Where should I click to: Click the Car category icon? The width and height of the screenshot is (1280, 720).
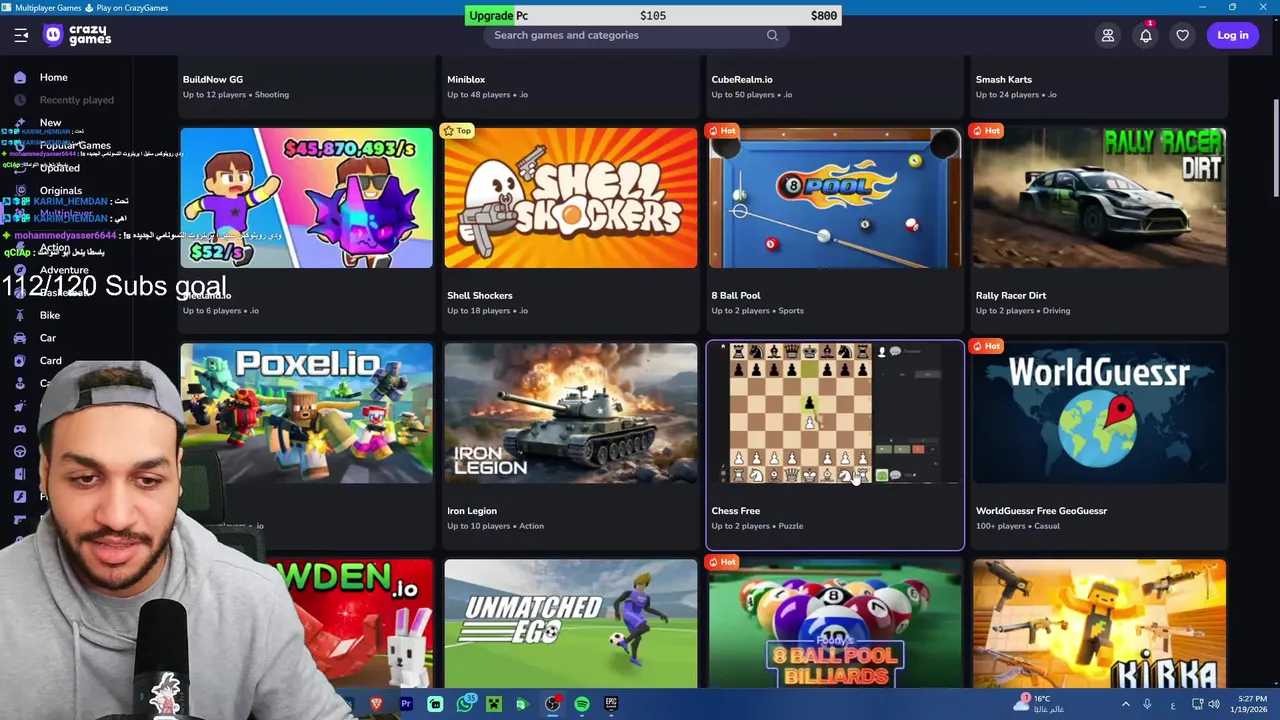point(20,338)
